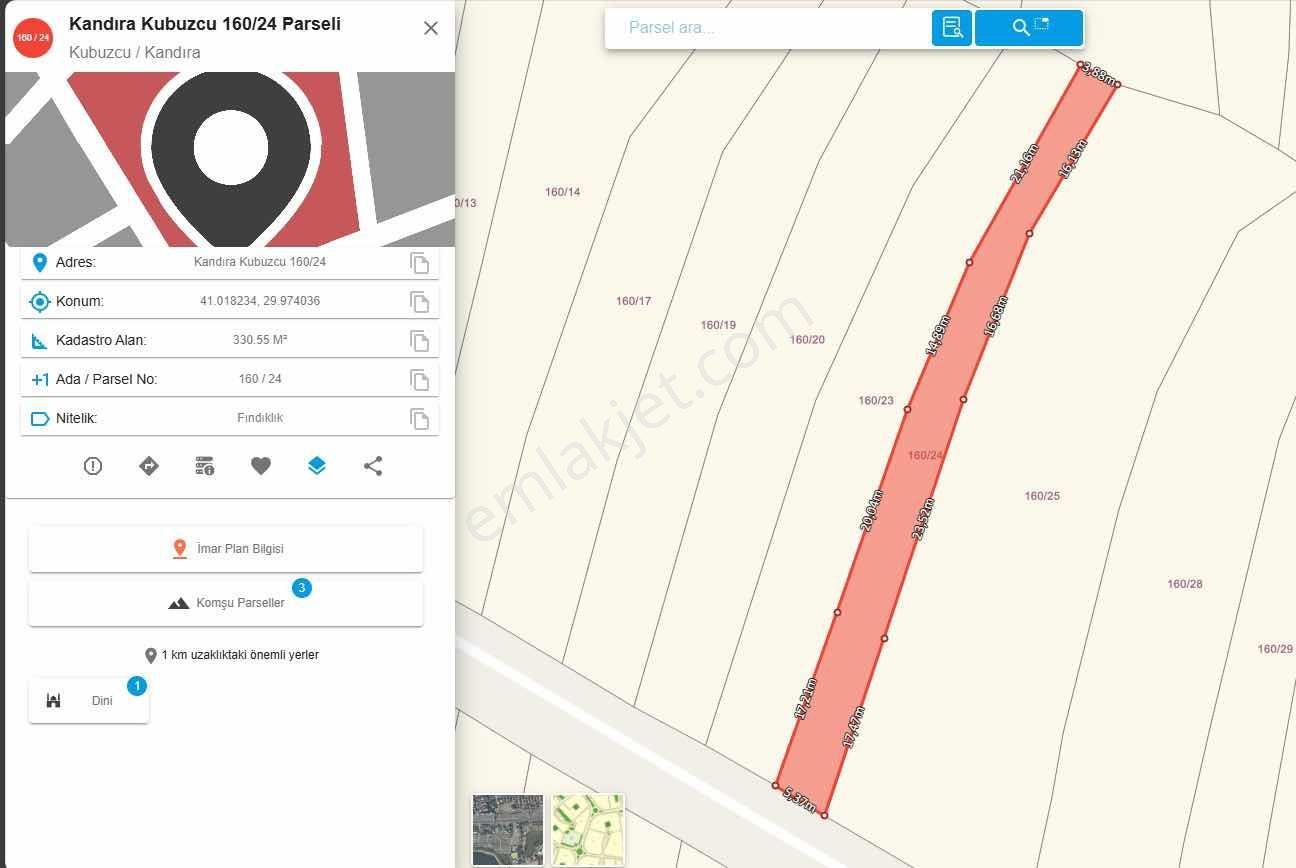The height and width of the screenshot is (868, 1296).
Task: Open the layers icon
Action: 317,466
